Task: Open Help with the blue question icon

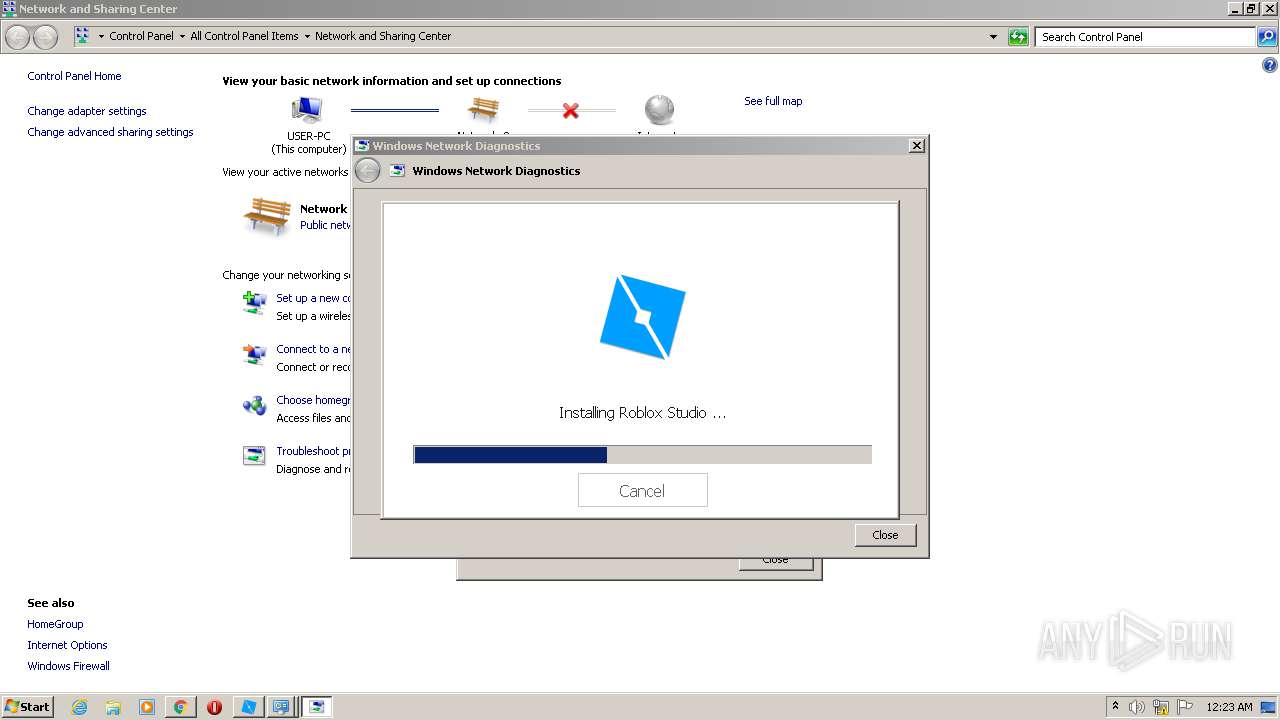Action: coord(1270,66)
